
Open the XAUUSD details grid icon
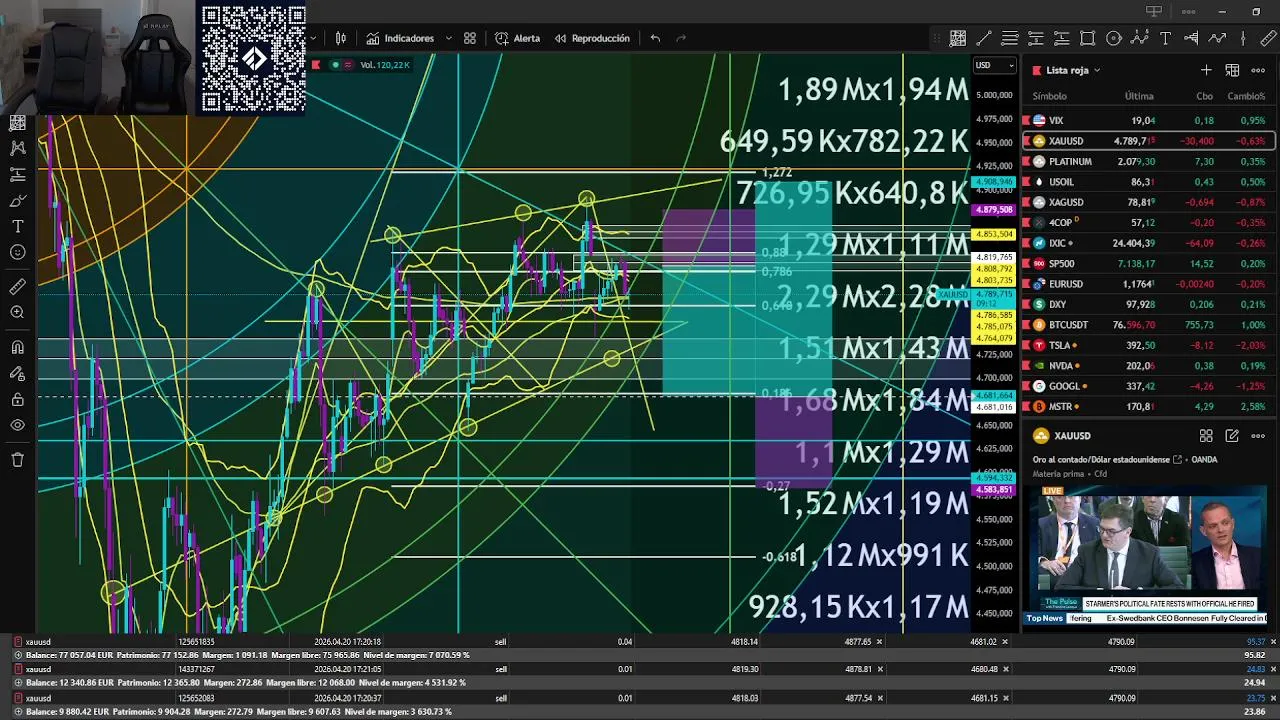[x=1206, y=436]
